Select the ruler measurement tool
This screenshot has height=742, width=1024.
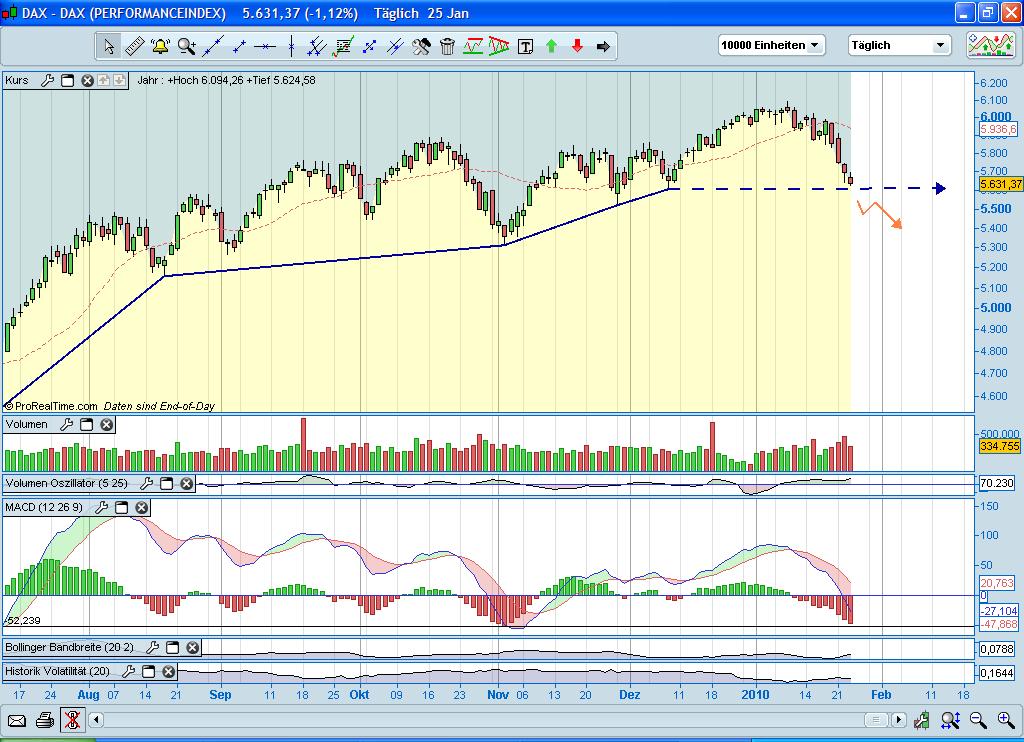point(135,45)
